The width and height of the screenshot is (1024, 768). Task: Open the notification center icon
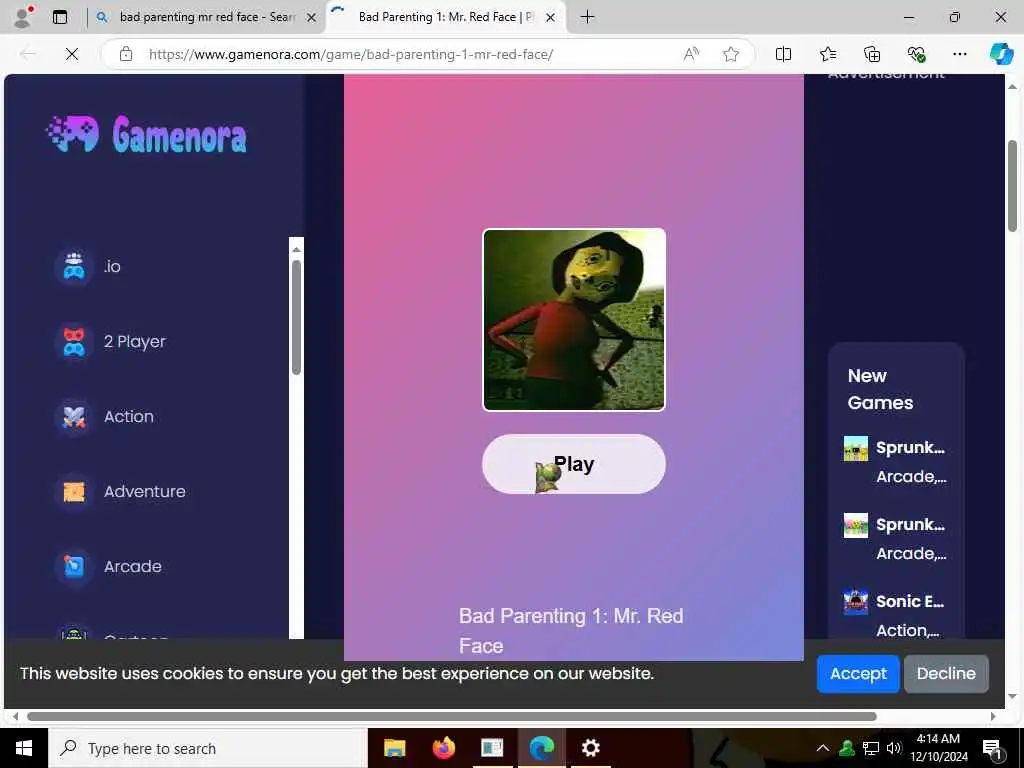click(x=992, y=748)
